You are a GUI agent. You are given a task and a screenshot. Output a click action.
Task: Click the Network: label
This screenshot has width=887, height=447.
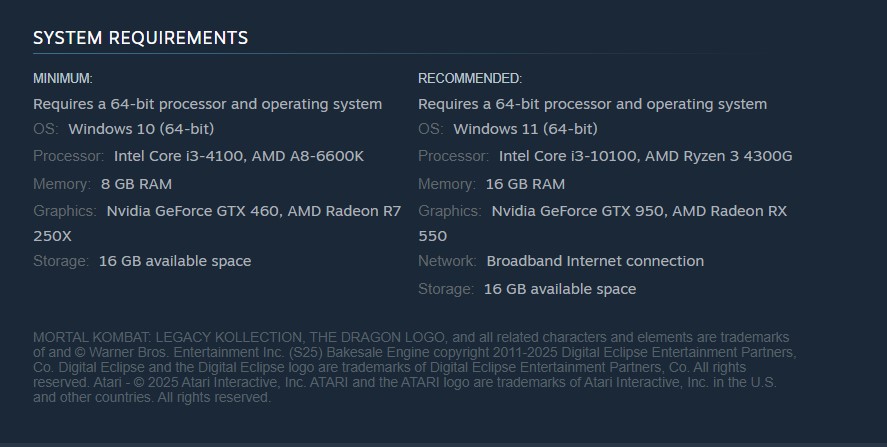pyautogui.click(x=447, y=261)
